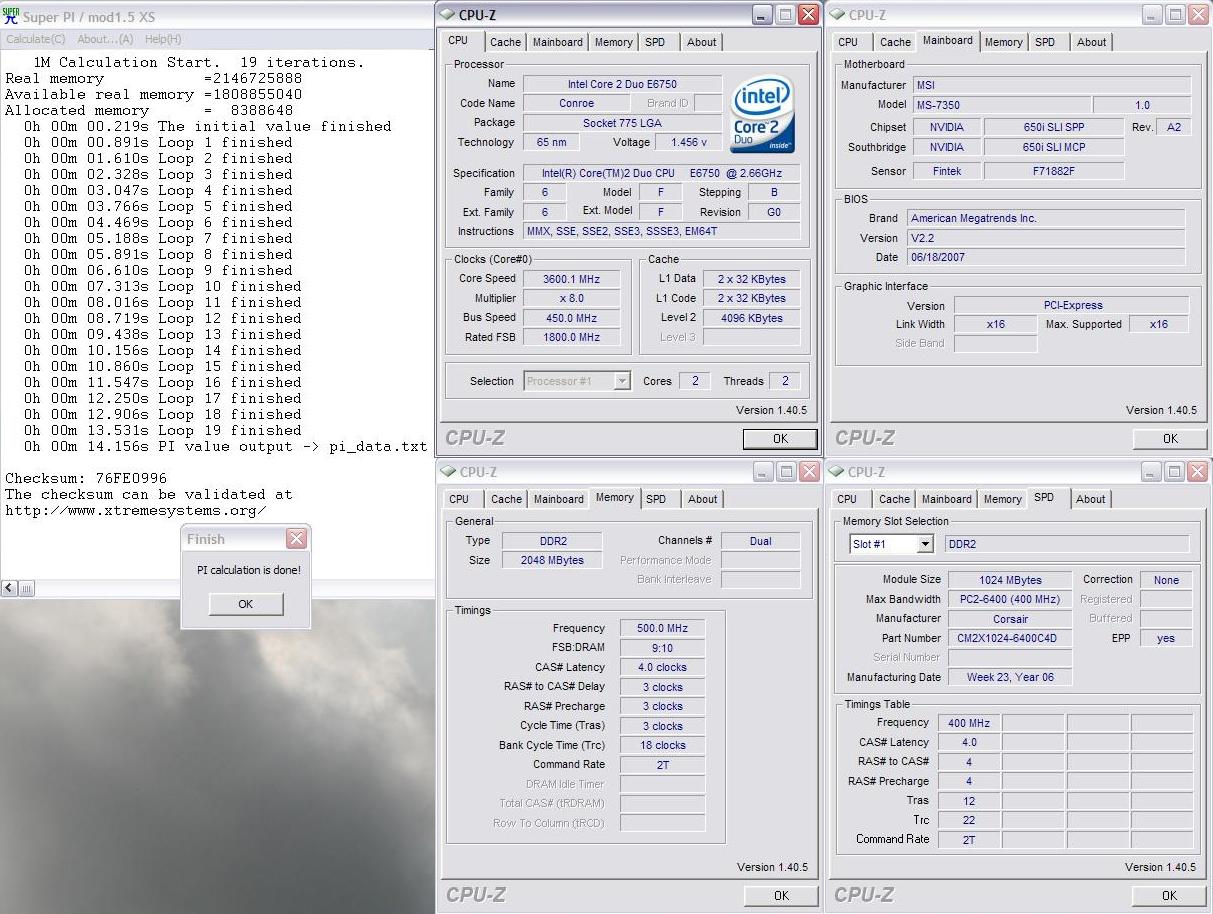Click the xtremesystems.org URL text
This screenshot has height=914, width=1213.
pos(136,510)
